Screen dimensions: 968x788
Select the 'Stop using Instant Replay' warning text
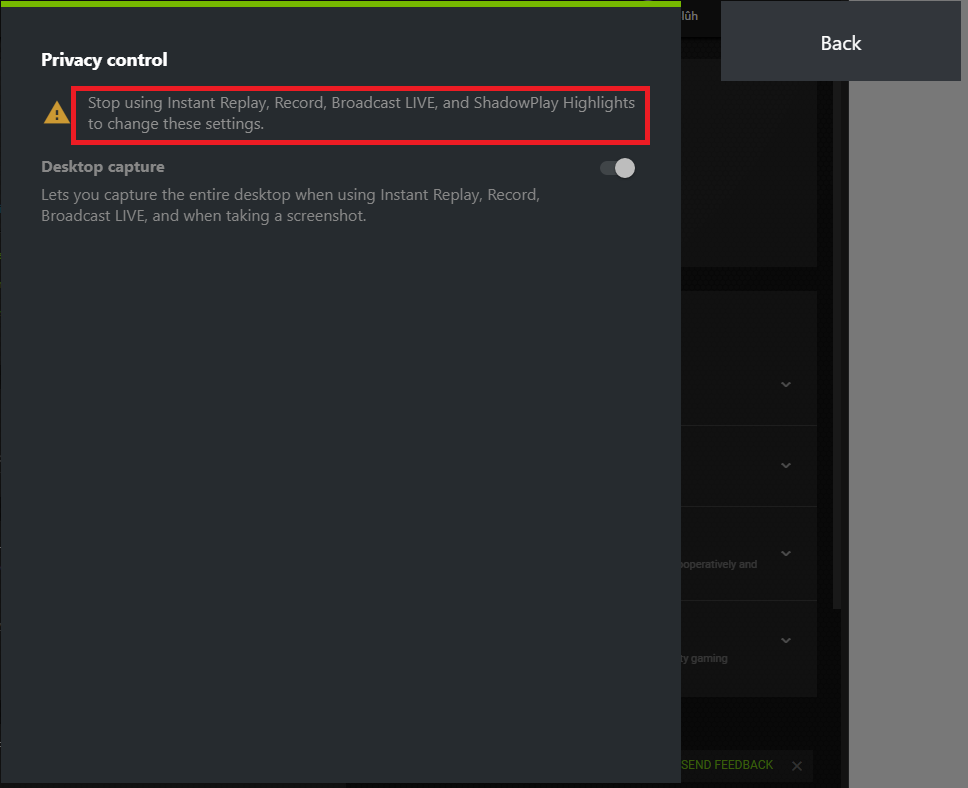[x=361, y=113]
